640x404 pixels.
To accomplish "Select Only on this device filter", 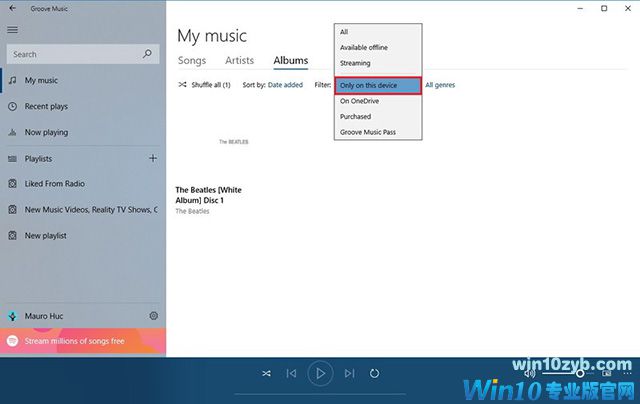I will click(x=378, y=86).
